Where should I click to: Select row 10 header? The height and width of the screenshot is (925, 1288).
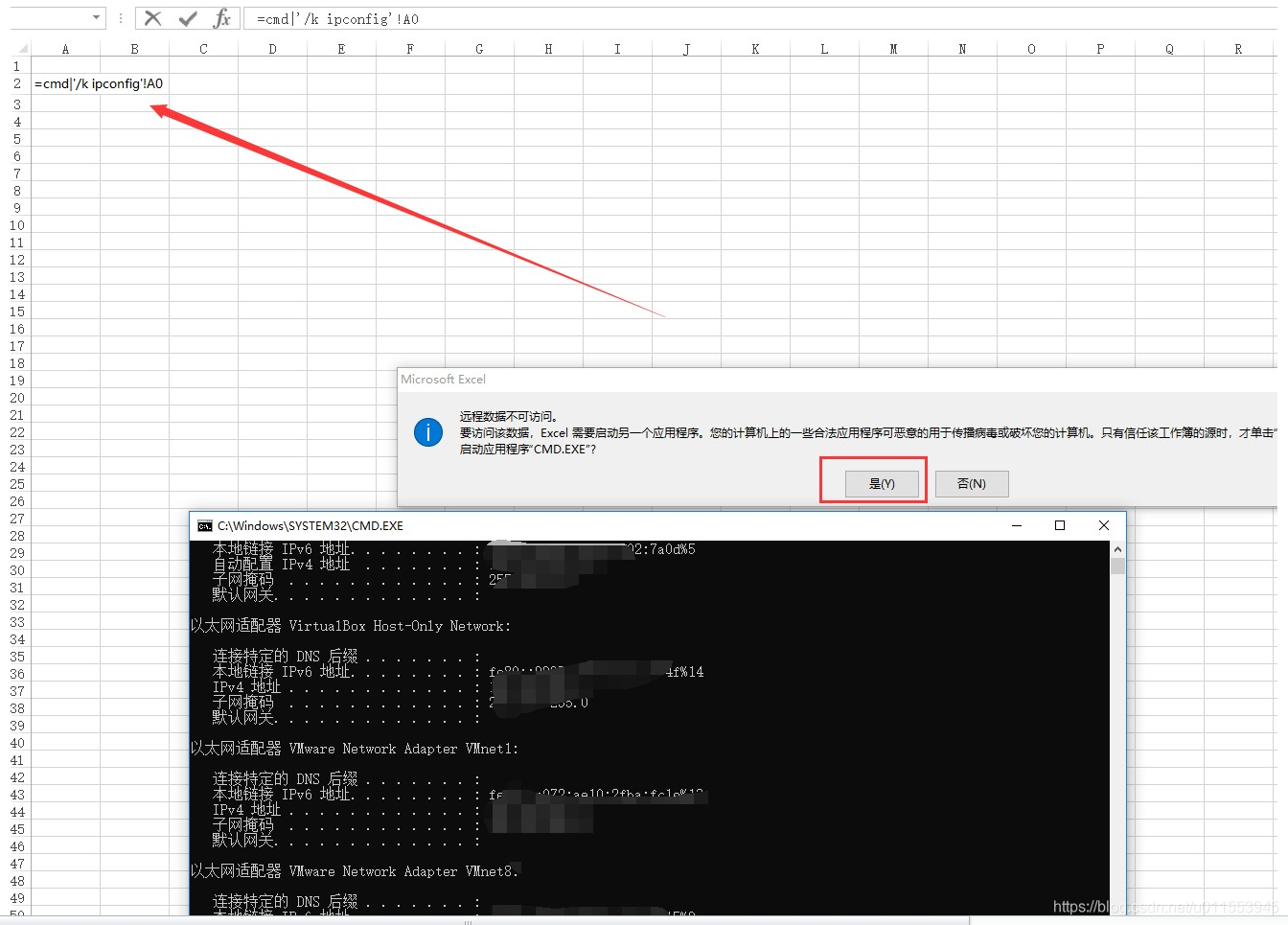pos(16,225)
